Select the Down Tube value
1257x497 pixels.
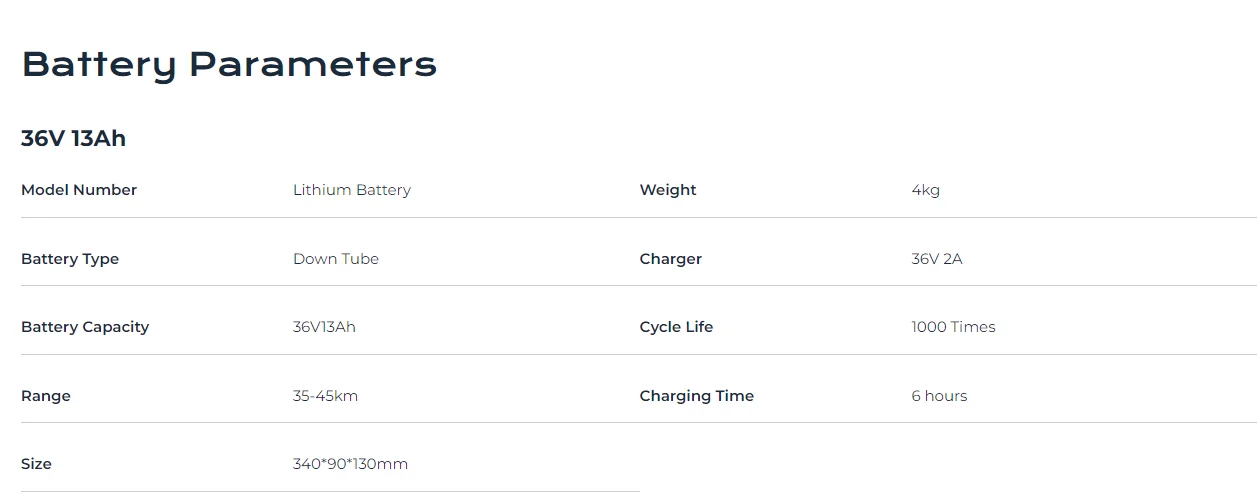tap(336, 259)
